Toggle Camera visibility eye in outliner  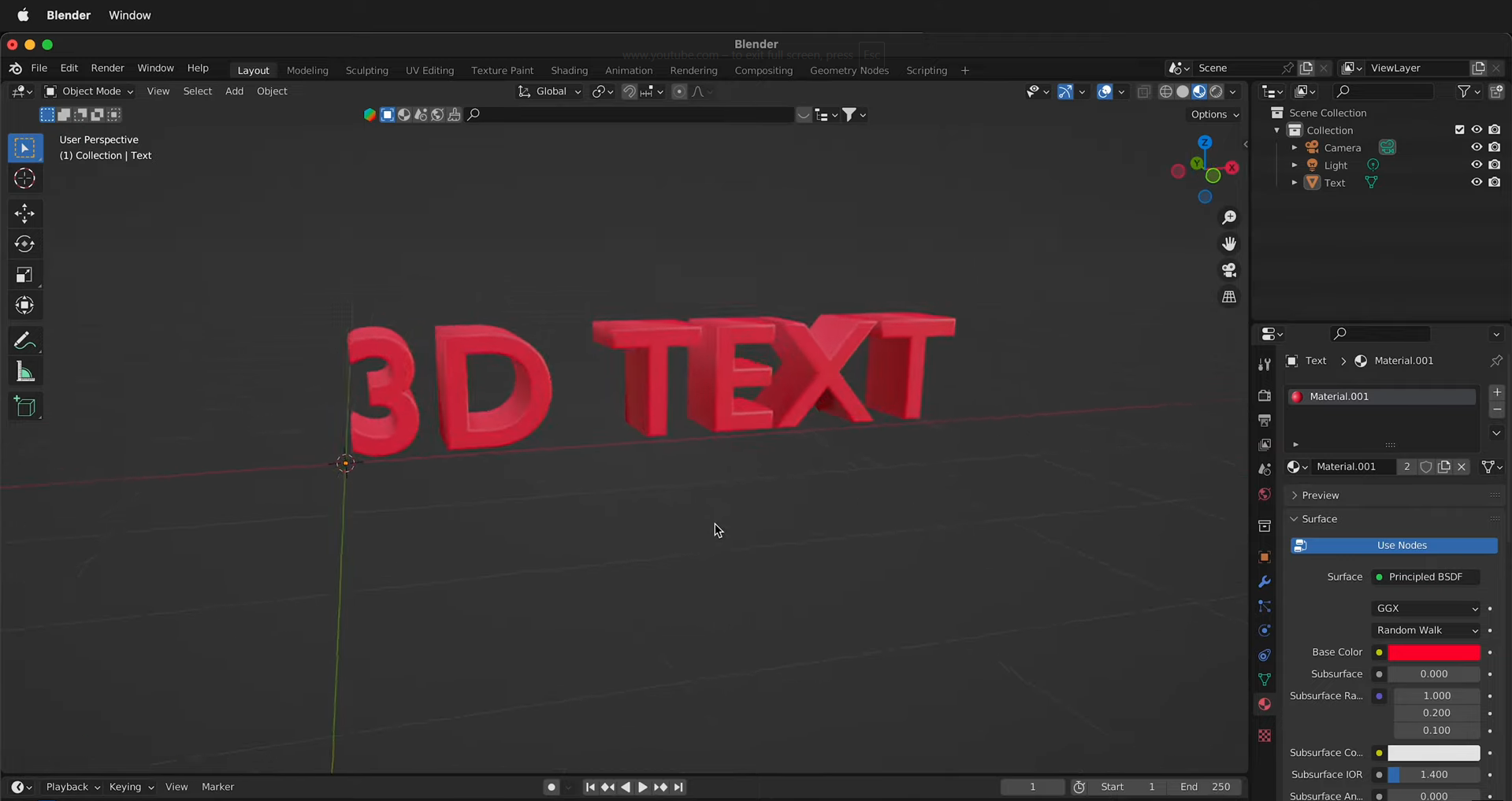tap(1477, 147)
